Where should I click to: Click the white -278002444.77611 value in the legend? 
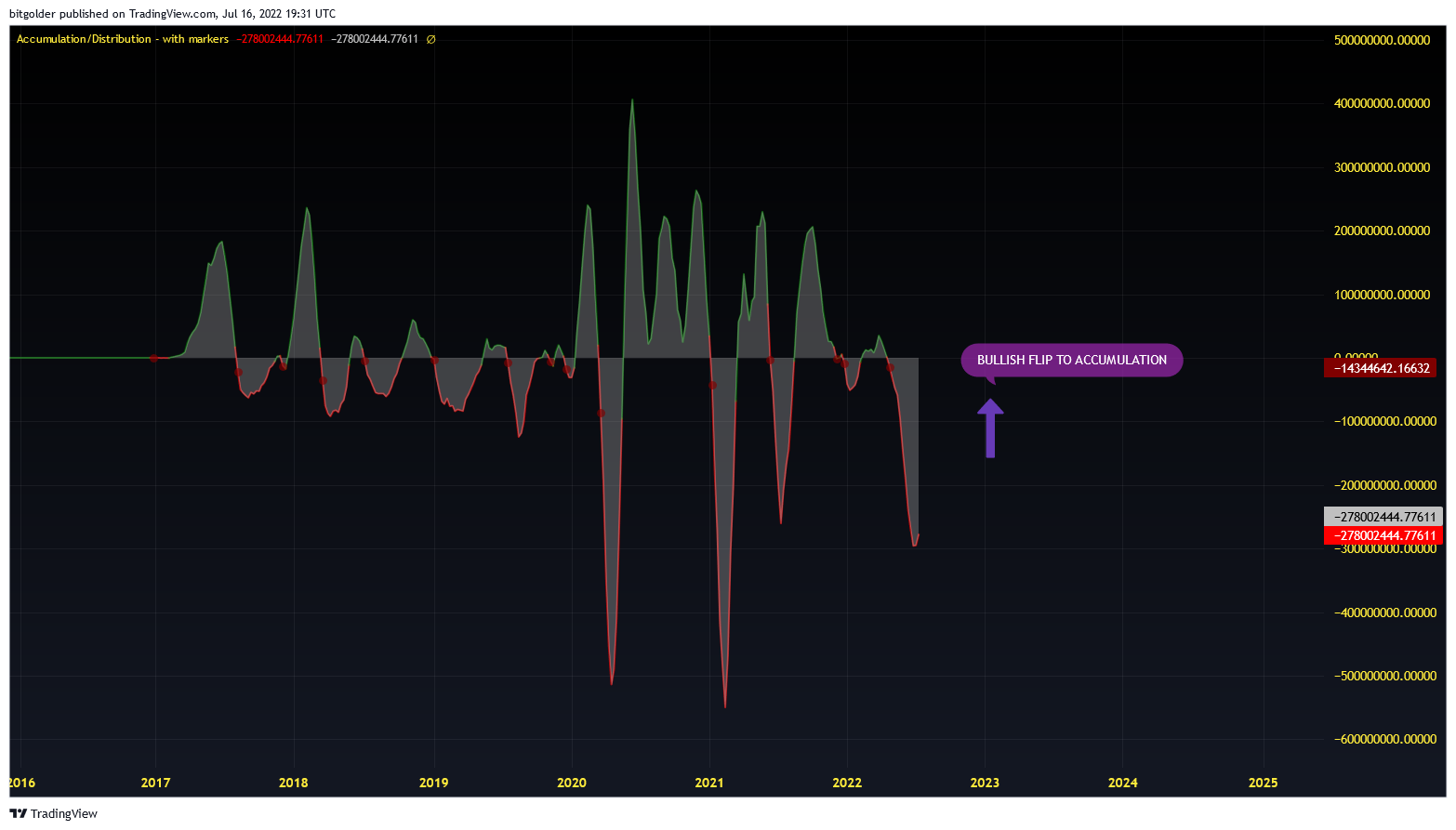[x=375, y=39]
